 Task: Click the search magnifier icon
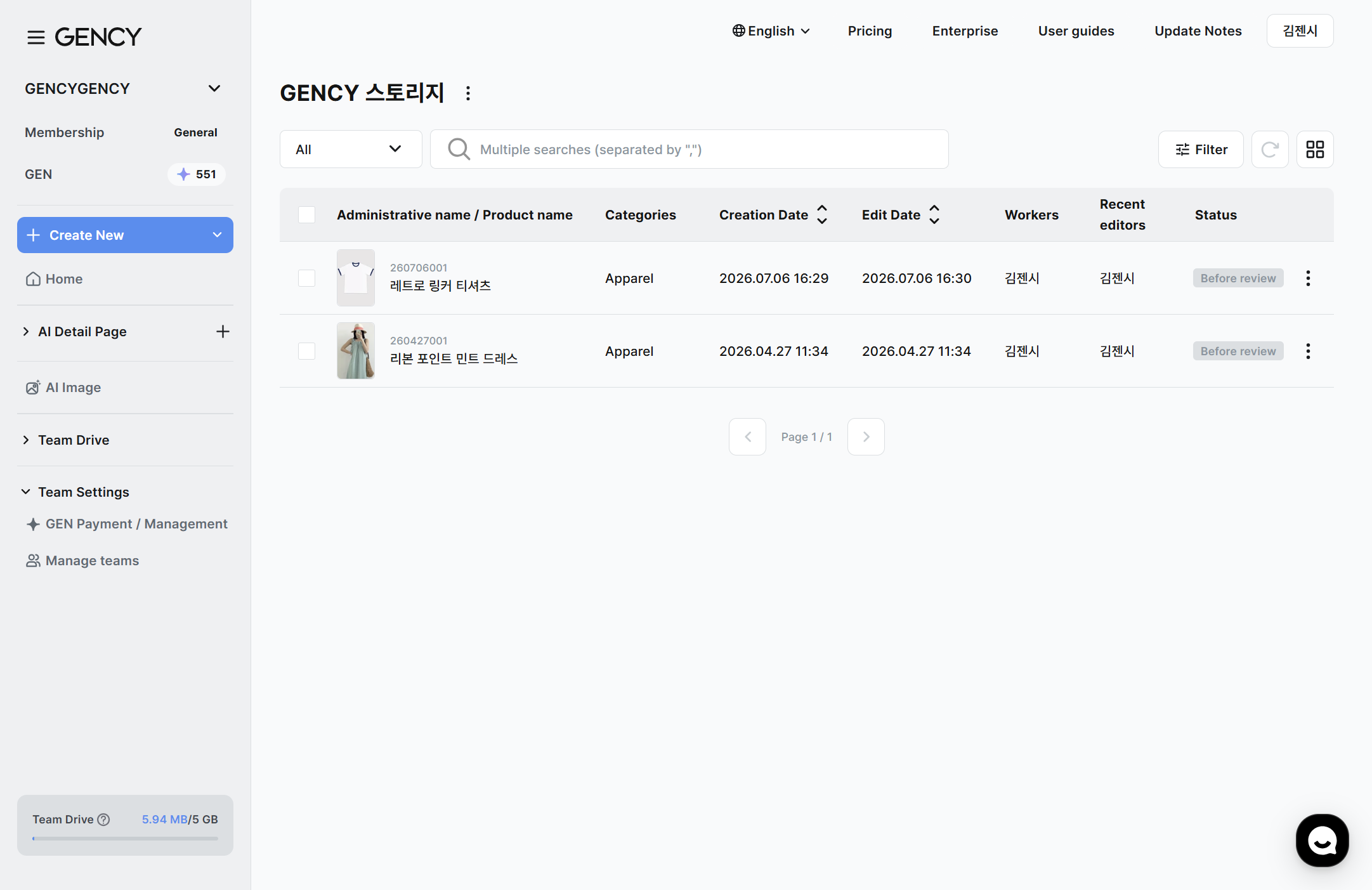tap(459, 150)
